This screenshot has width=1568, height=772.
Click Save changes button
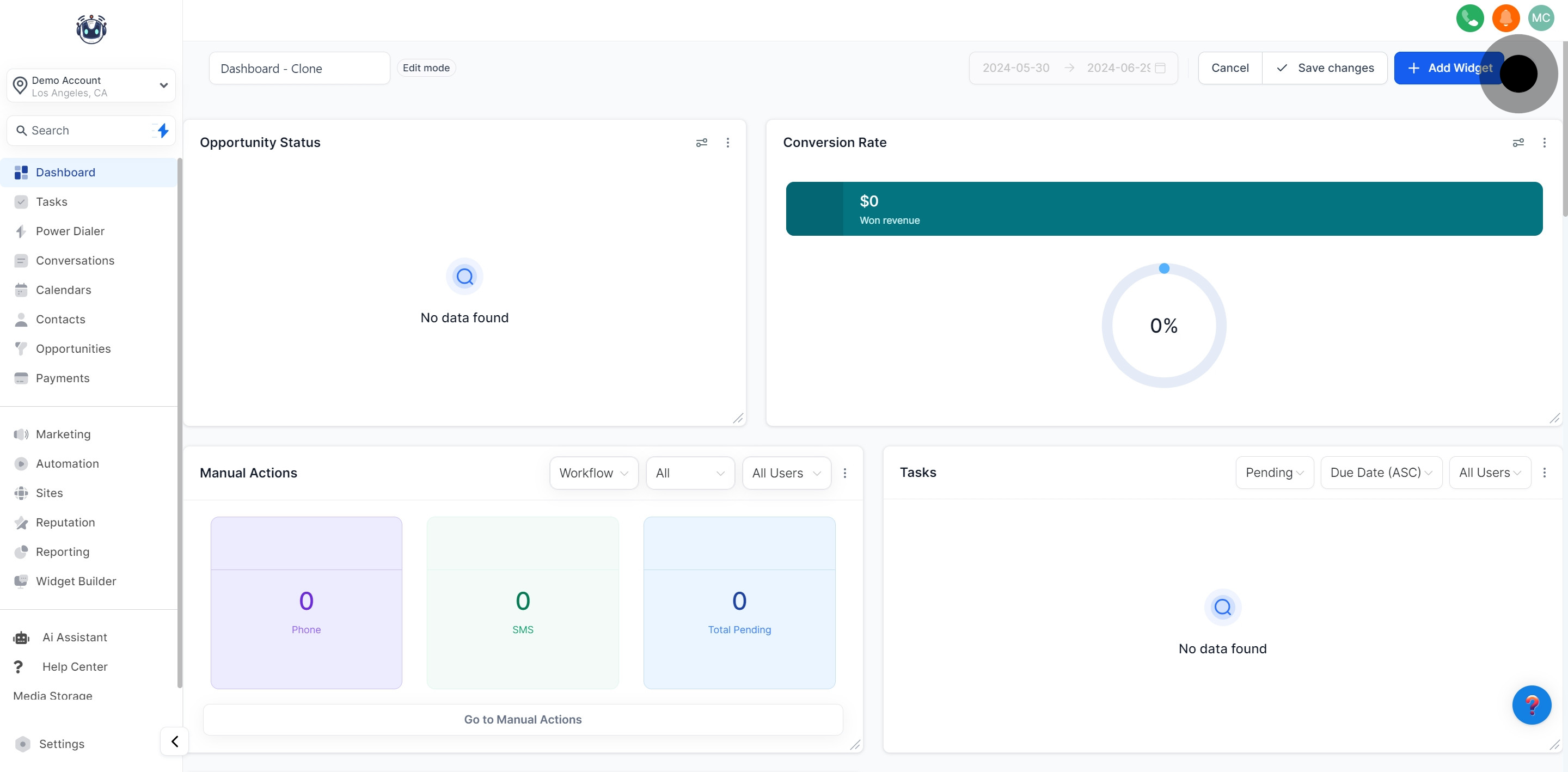[1325, 68]
